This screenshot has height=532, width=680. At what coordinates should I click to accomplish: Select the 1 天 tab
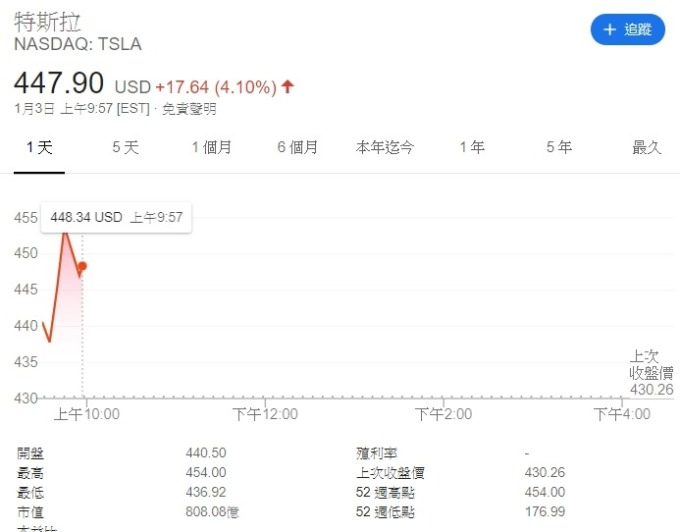(39, 147)
